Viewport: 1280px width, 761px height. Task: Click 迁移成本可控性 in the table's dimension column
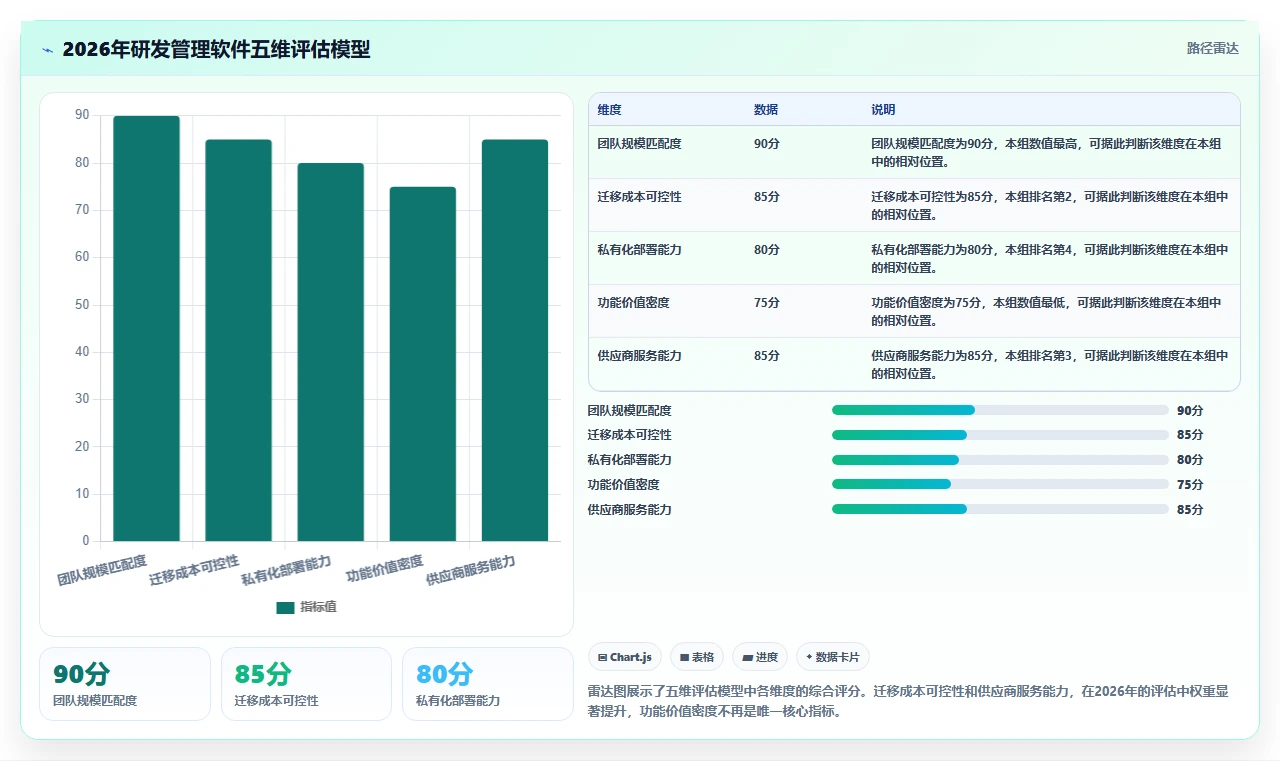[640, 197]
